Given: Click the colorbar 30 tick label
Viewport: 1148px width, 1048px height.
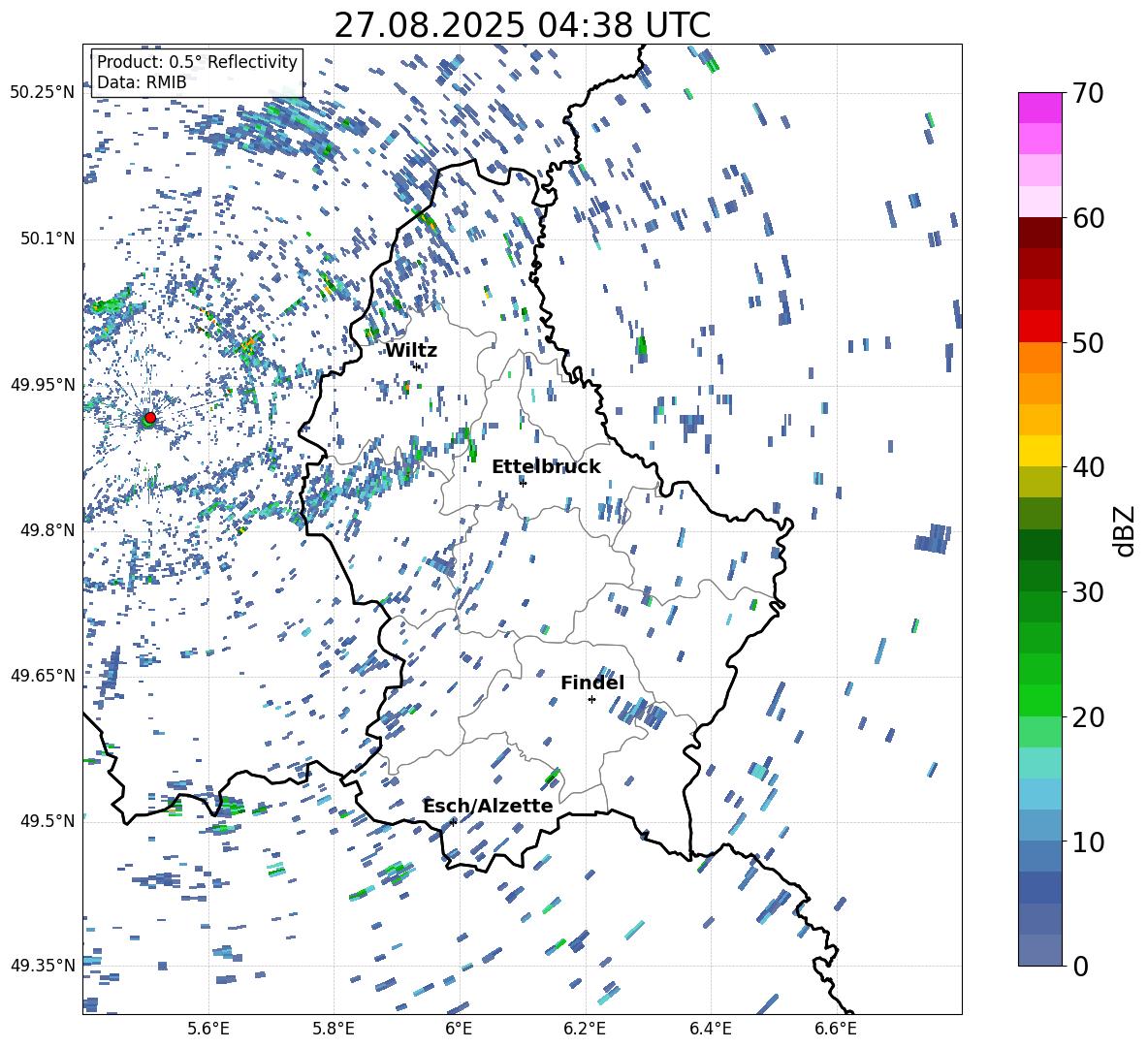Looking at the screenshot, I should coord(1088,592).
